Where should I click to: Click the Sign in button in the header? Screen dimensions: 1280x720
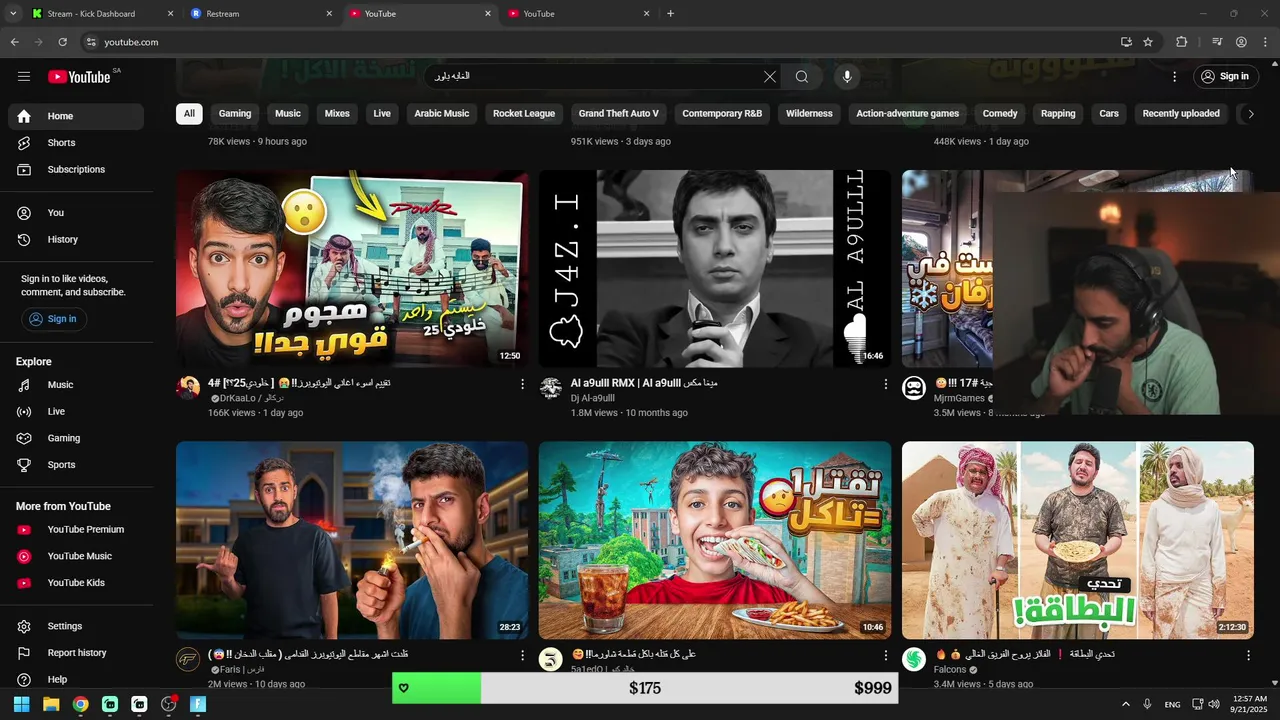coord(1224,76)
